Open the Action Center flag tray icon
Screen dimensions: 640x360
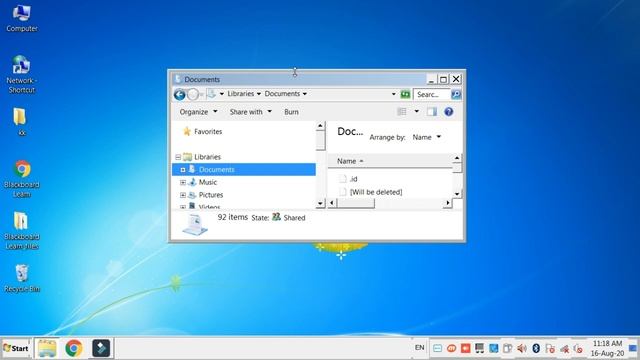point(550,348)
